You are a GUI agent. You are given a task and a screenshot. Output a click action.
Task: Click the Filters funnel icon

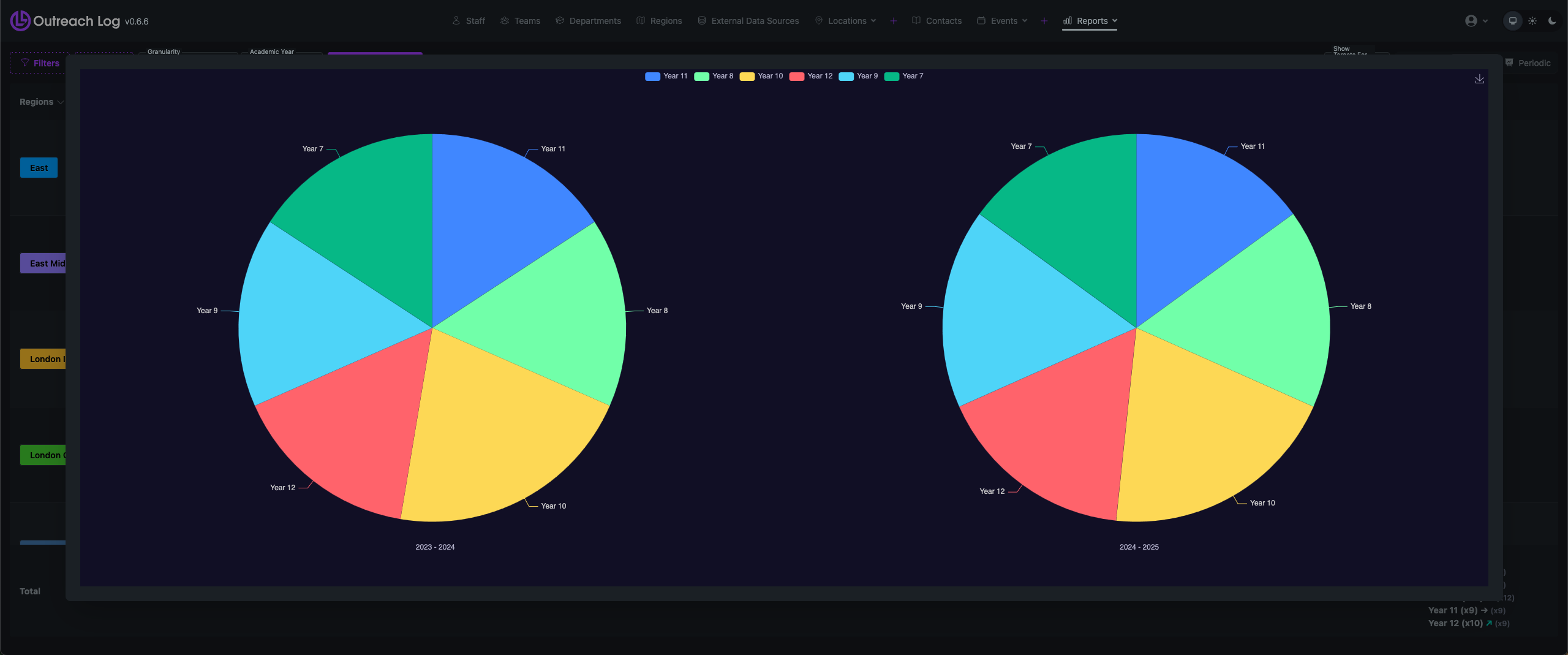(25, 63)
